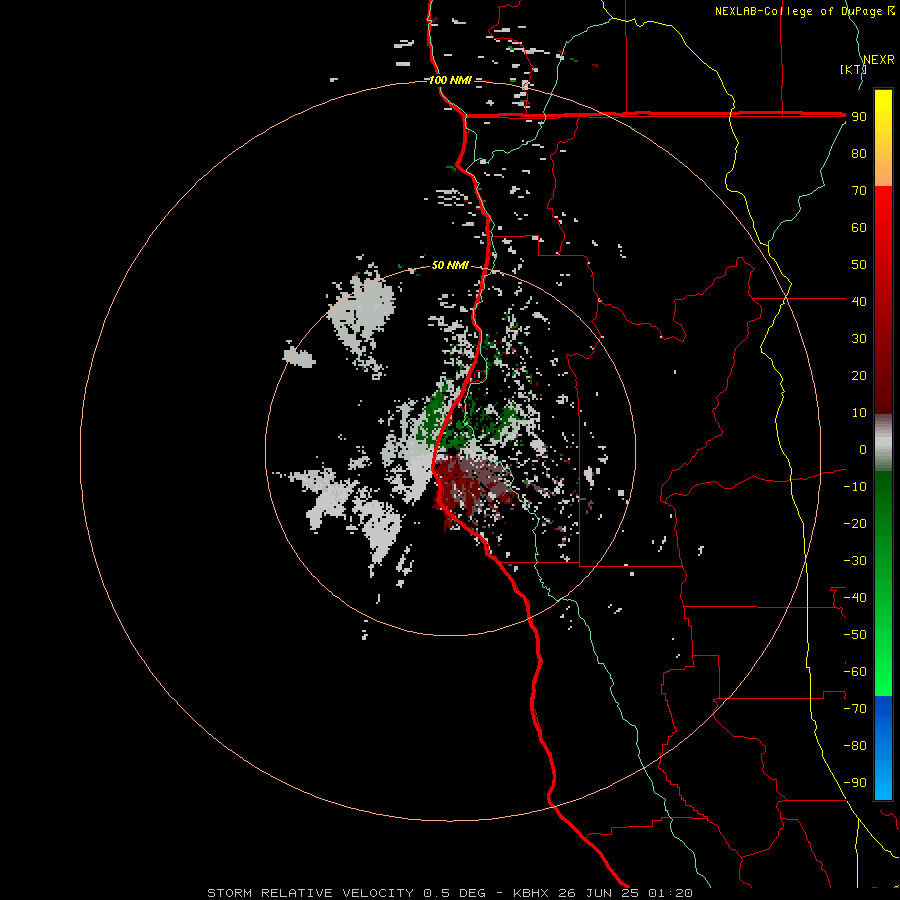Viewport: 900px width, 900px height.
Task: Click the -20 value on the velocity scale
Action: (x=855, y=523)
